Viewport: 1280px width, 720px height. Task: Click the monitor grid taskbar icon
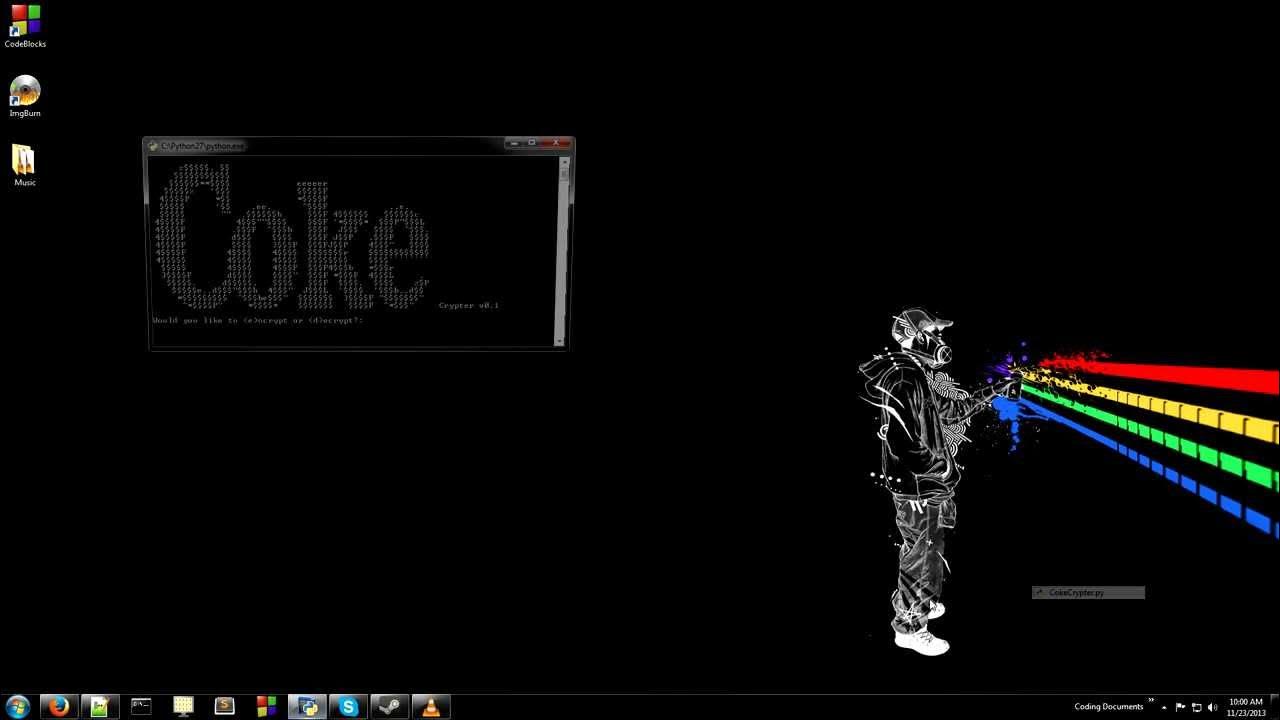(183, 706)
